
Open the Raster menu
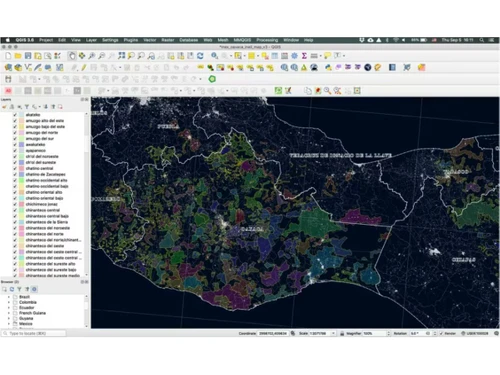click(x=168, y=40)
